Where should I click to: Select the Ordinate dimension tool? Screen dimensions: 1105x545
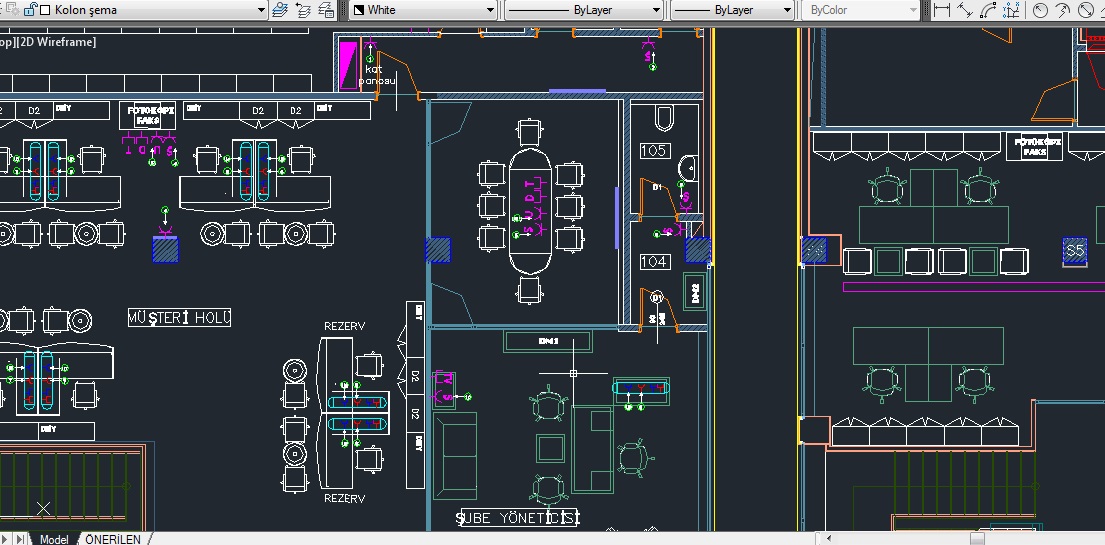(x=1013, y=10)
